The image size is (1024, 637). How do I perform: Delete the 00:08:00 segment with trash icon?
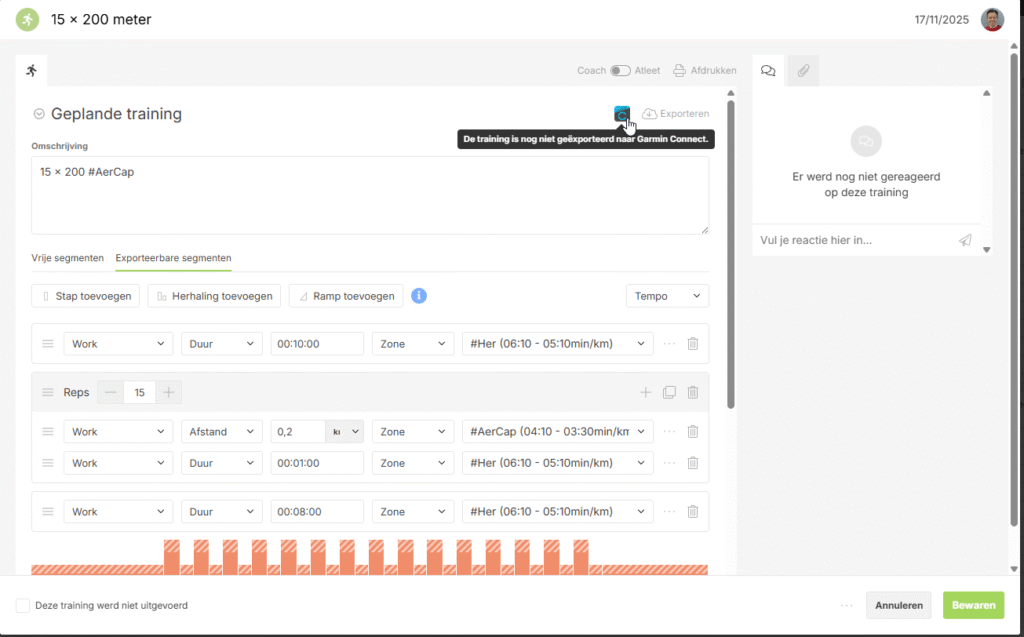click(692, 512)
